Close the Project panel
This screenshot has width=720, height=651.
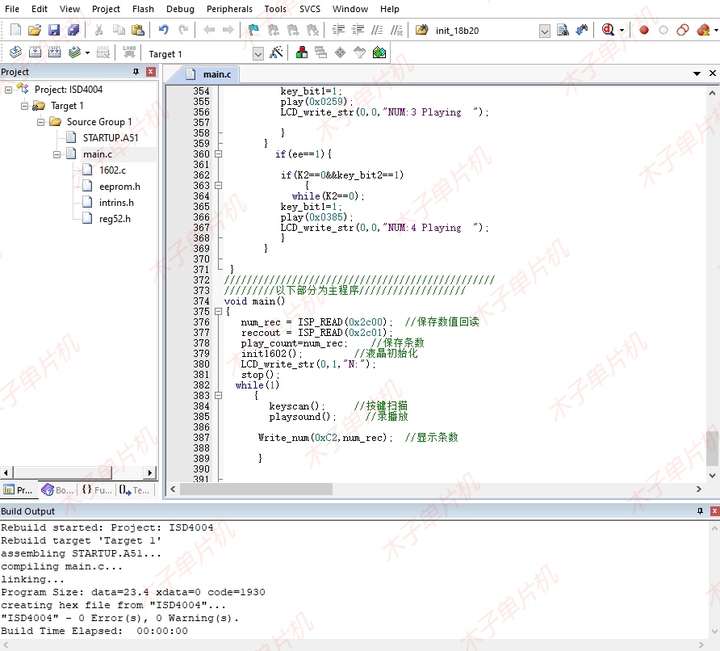[151, 72]
